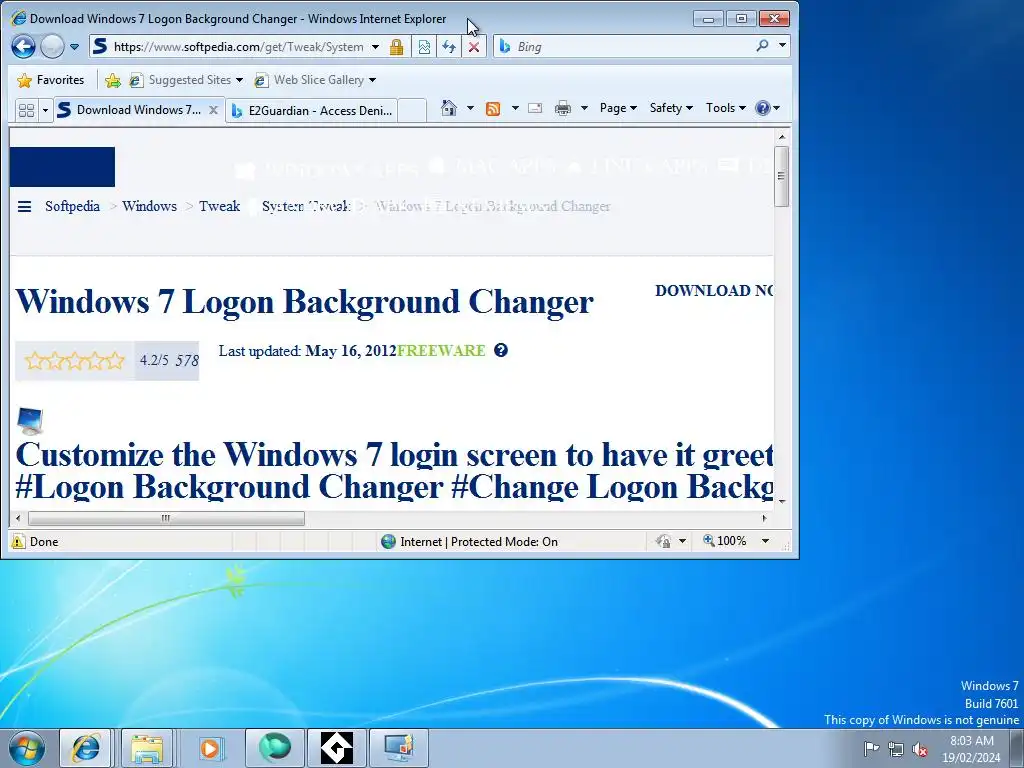Open the Tools menu
This screenshot has width=1024, height=768.
725,108
